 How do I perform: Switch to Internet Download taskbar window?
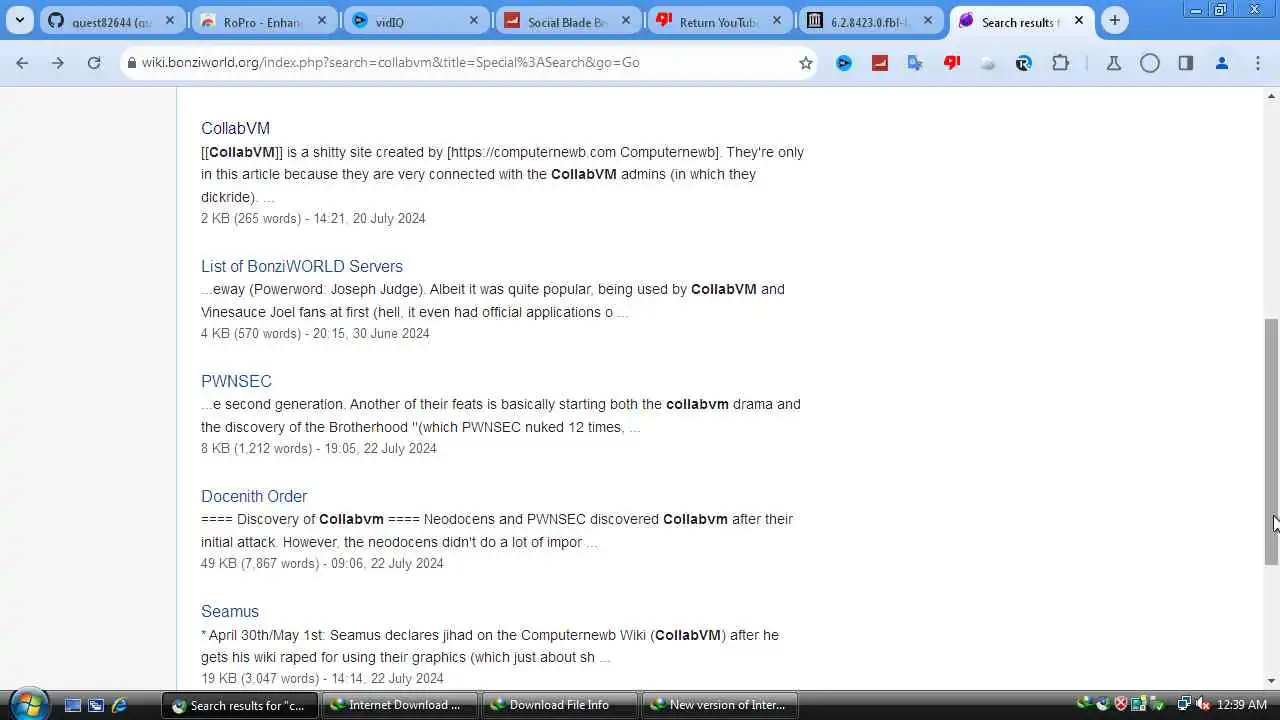[400, 705]
